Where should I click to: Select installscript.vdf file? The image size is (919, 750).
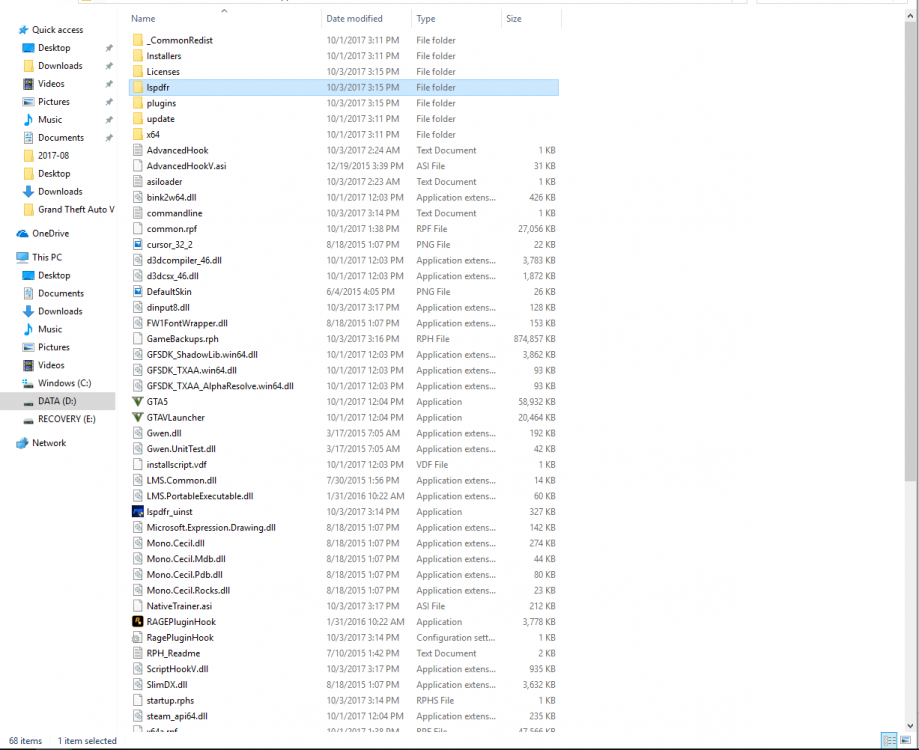pos(176,465)
